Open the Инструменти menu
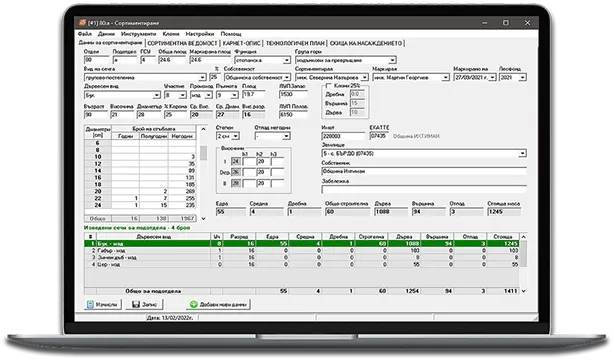This screenshot has height=361, width=614. 138,34
